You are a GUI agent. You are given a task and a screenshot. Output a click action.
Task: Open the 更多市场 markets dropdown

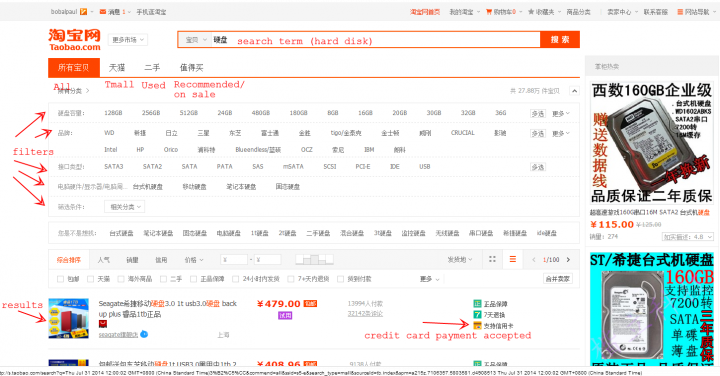(128, 40)
